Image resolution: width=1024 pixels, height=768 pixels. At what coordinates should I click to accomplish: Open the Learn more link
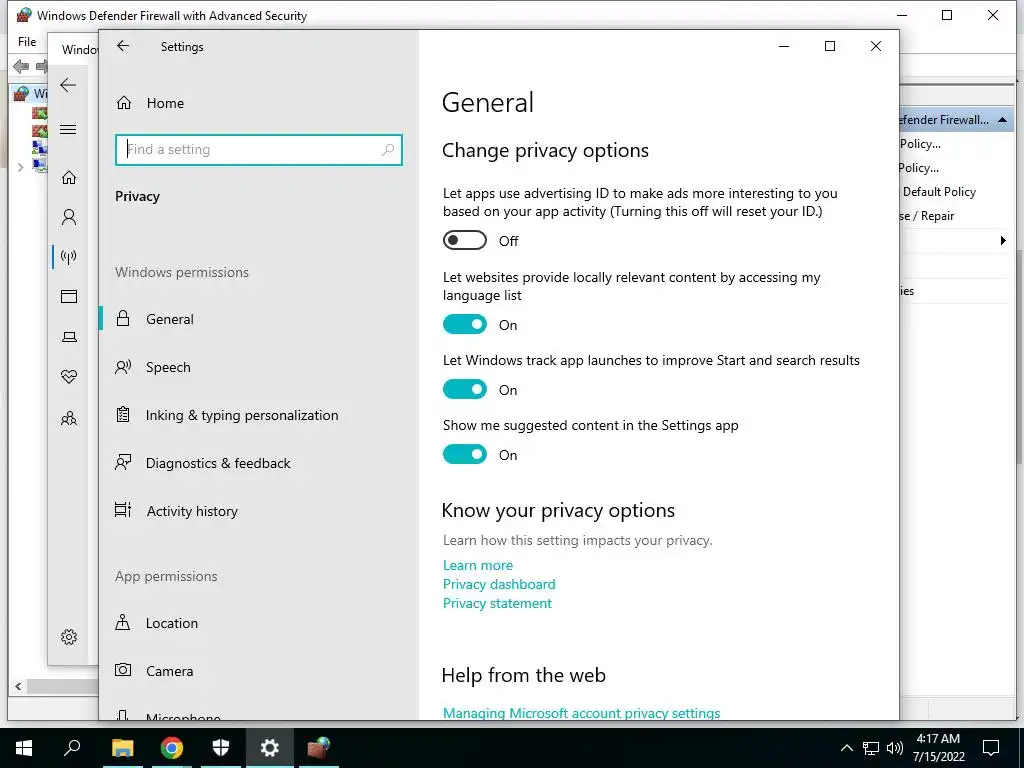coord(477,565)
